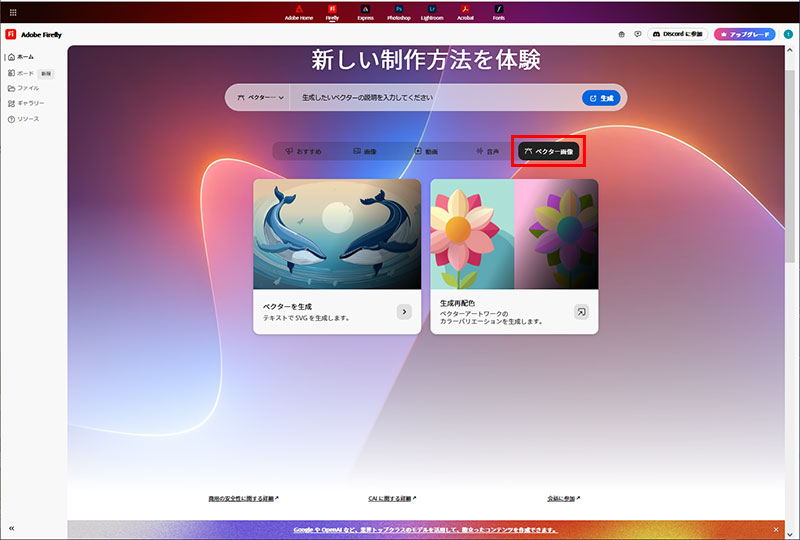The image size is (800, 540).
Task: Open Adobe Fonts from the top bar
Action: (498, 12)
